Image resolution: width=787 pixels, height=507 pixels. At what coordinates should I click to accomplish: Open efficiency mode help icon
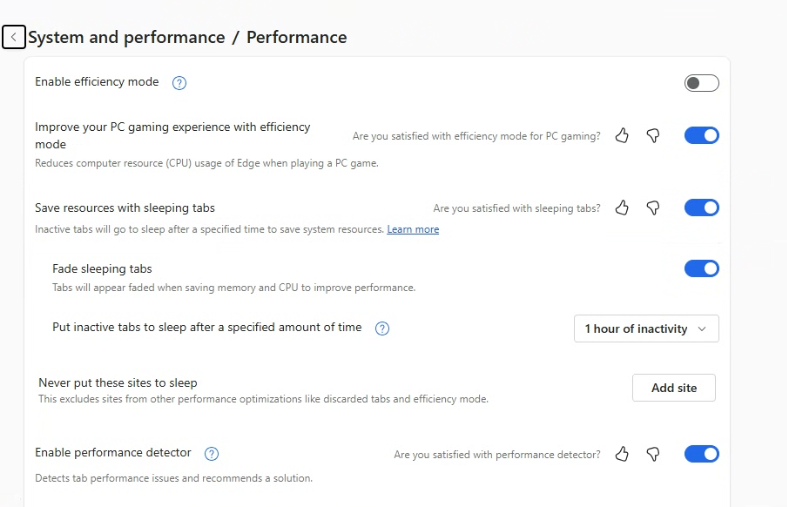click(180, 83)
